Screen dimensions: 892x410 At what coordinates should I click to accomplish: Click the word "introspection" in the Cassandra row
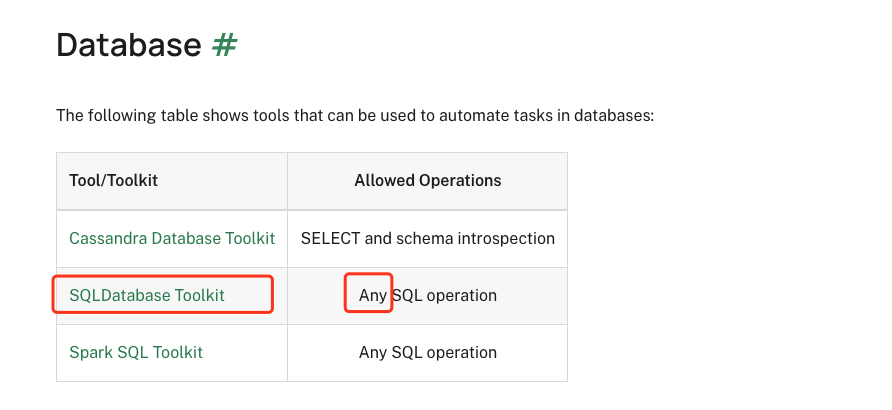[508, 238]
